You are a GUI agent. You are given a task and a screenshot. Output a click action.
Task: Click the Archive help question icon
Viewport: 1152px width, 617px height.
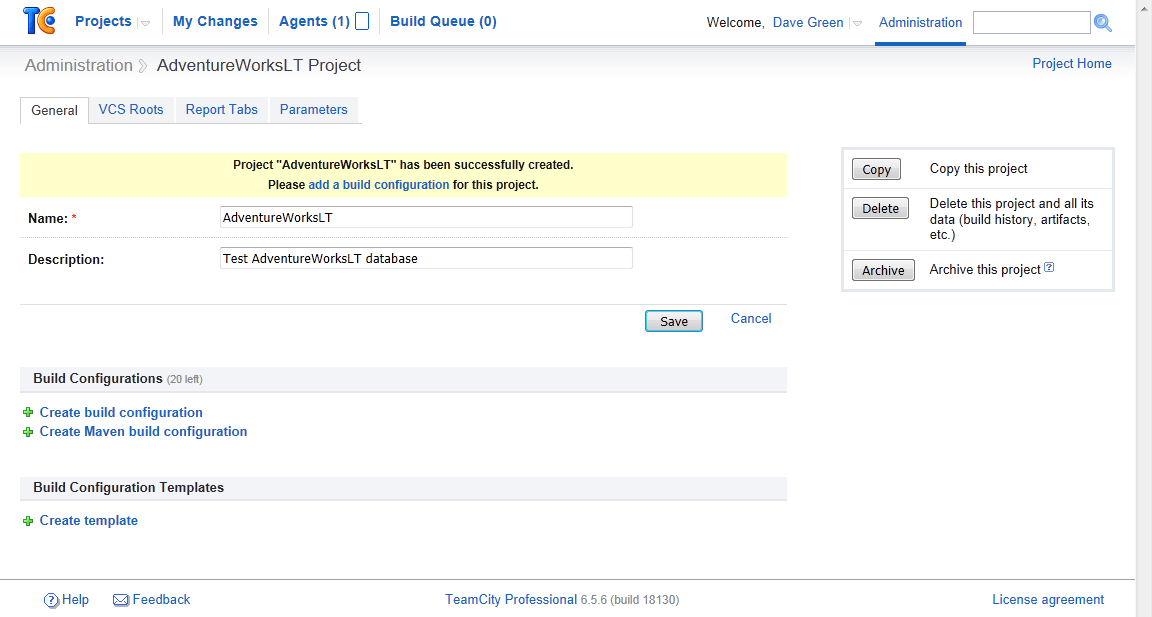point(1049,267)
